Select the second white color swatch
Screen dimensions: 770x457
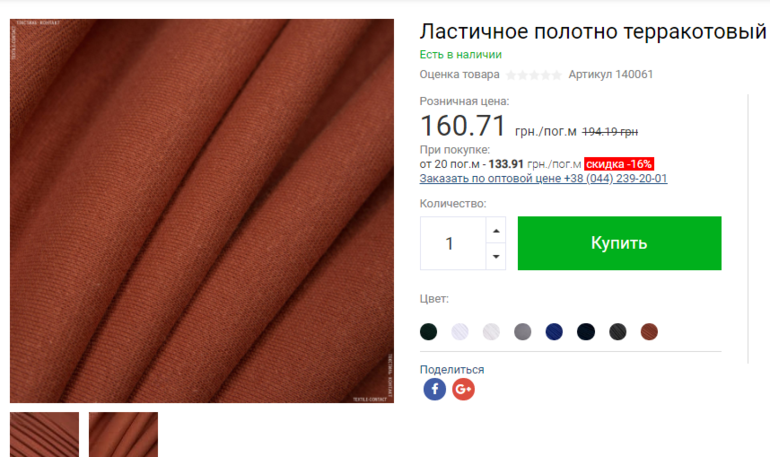coord(491,332)
